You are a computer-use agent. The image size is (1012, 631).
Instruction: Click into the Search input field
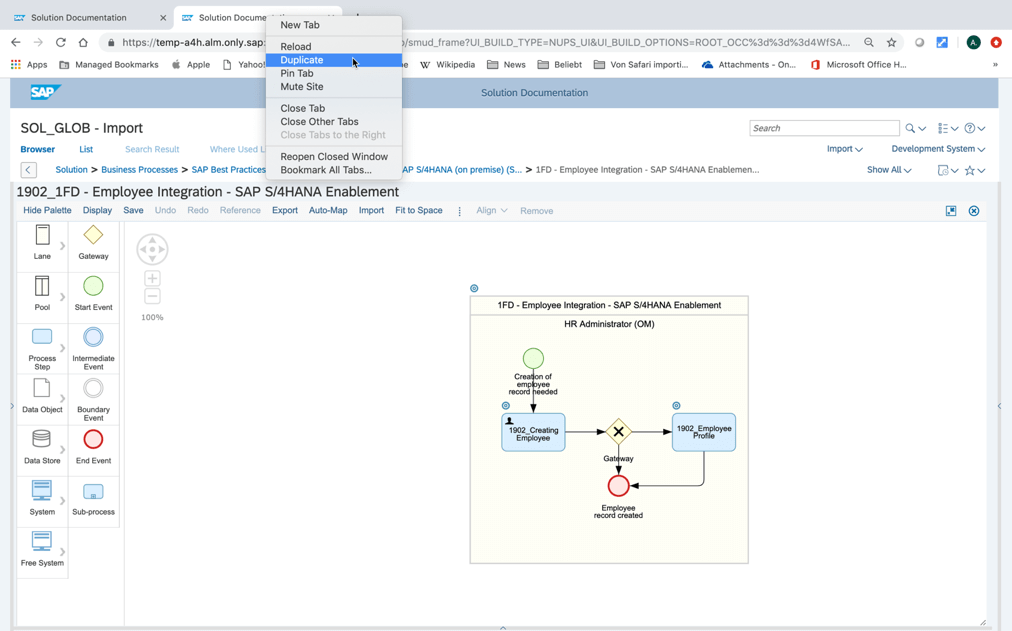(x=824, y=128)
